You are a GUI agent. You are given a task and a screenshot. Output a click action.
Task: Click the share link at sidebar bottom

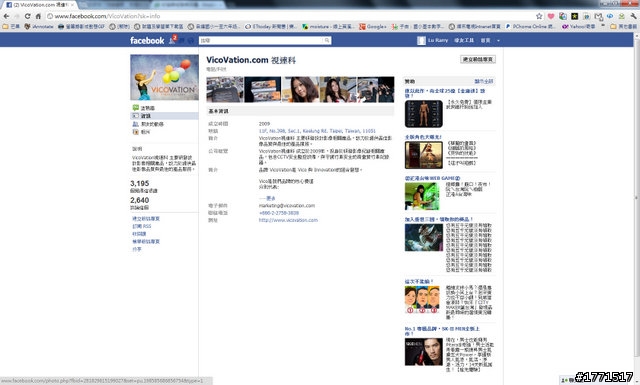click(x=137, y=249)
